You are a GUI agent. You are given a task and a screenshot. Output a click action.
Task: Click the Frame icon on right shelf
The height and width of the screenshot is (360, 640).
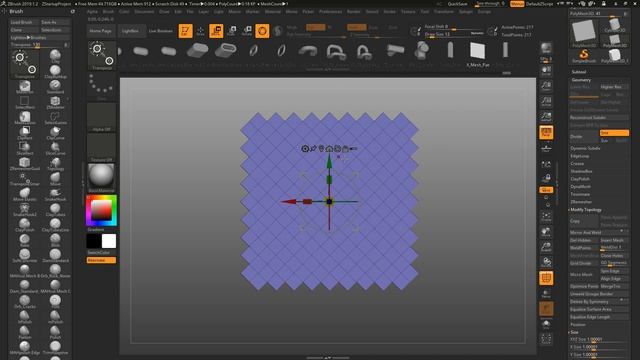click(x=546, y=217)
